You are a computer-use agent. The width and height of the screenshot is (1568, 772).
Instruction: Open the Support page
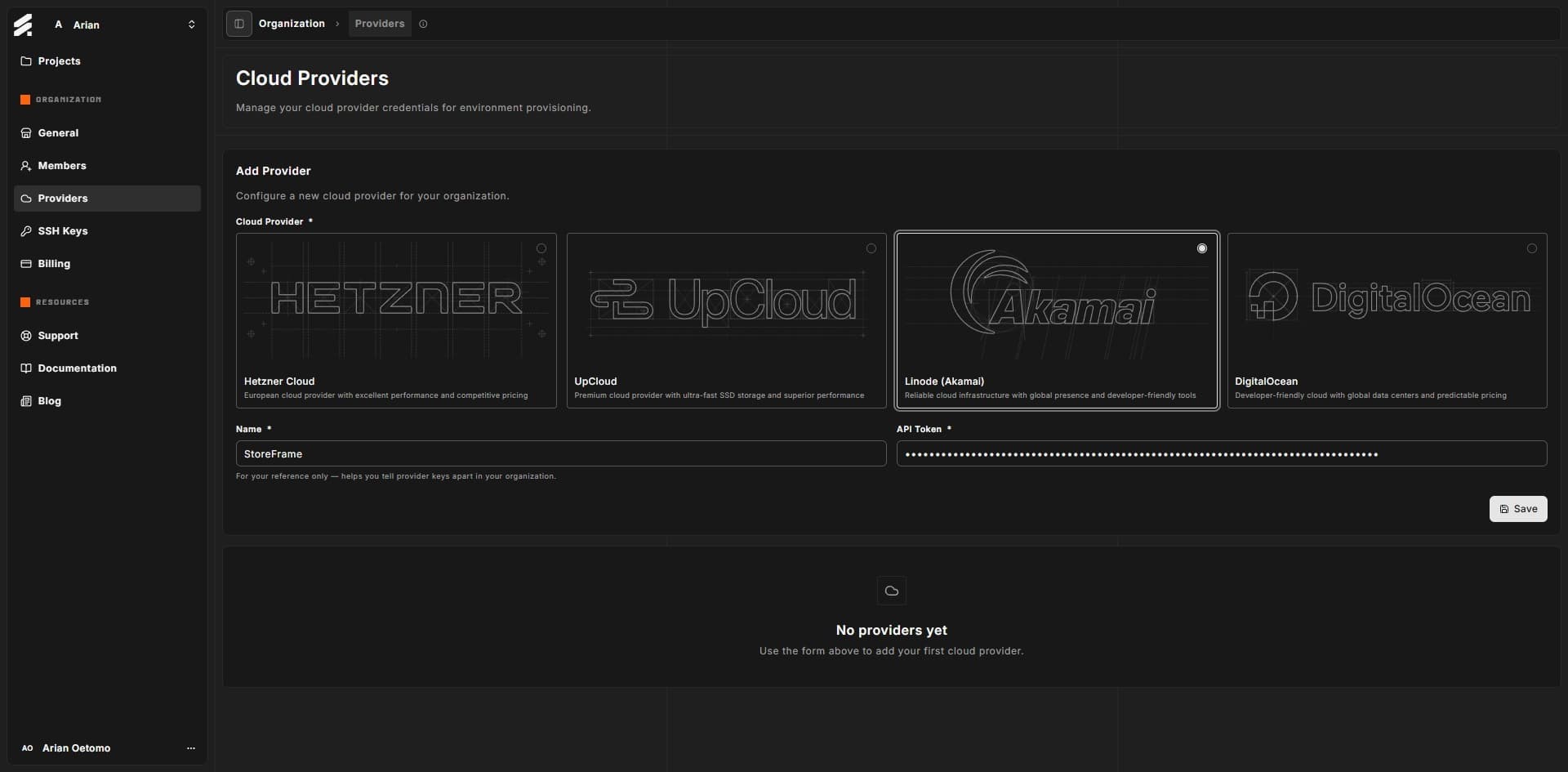pyautogui.click(x=107, y=336)
